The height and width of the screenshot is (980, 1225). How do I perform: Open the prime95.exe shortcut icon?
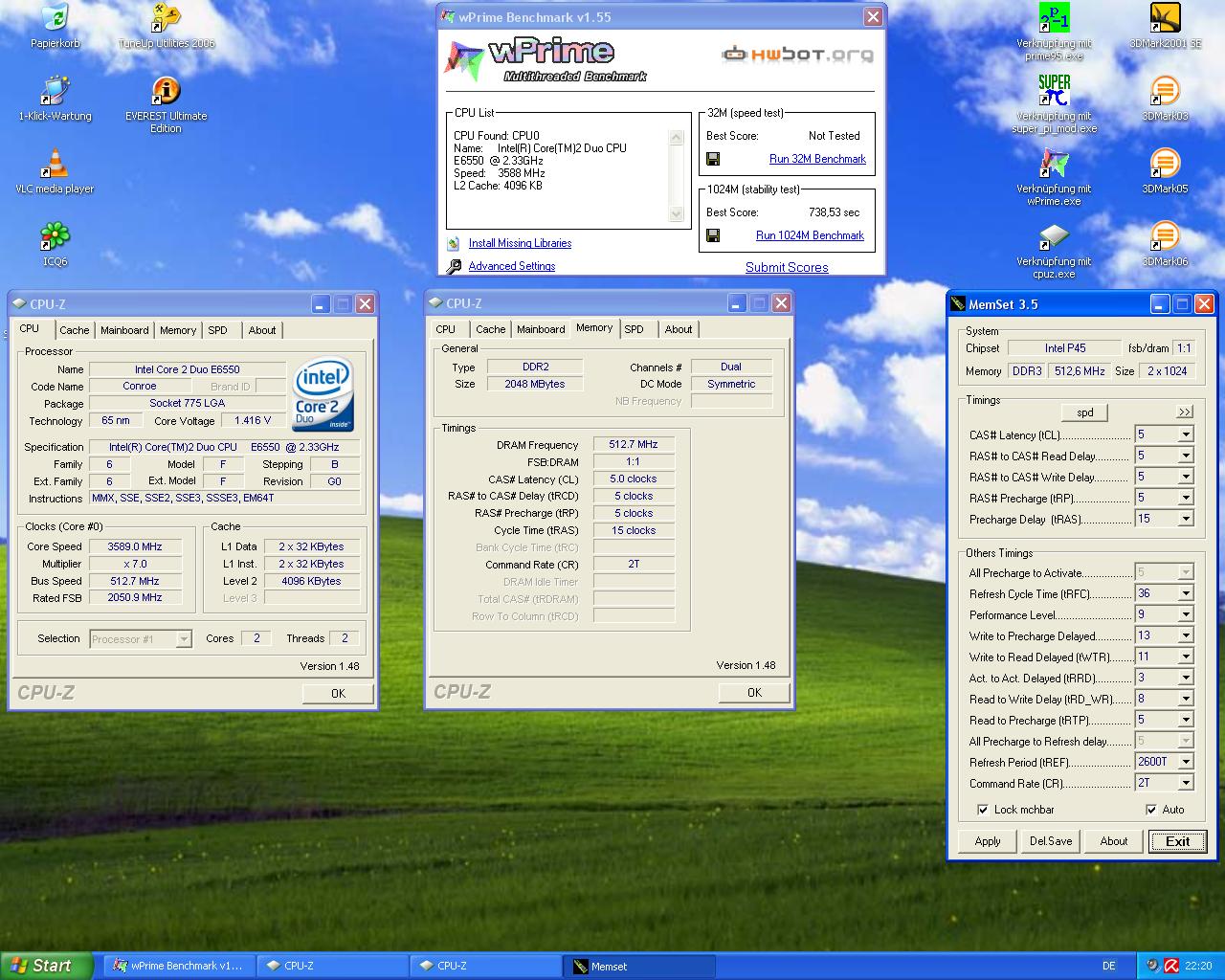[1054, 18]
